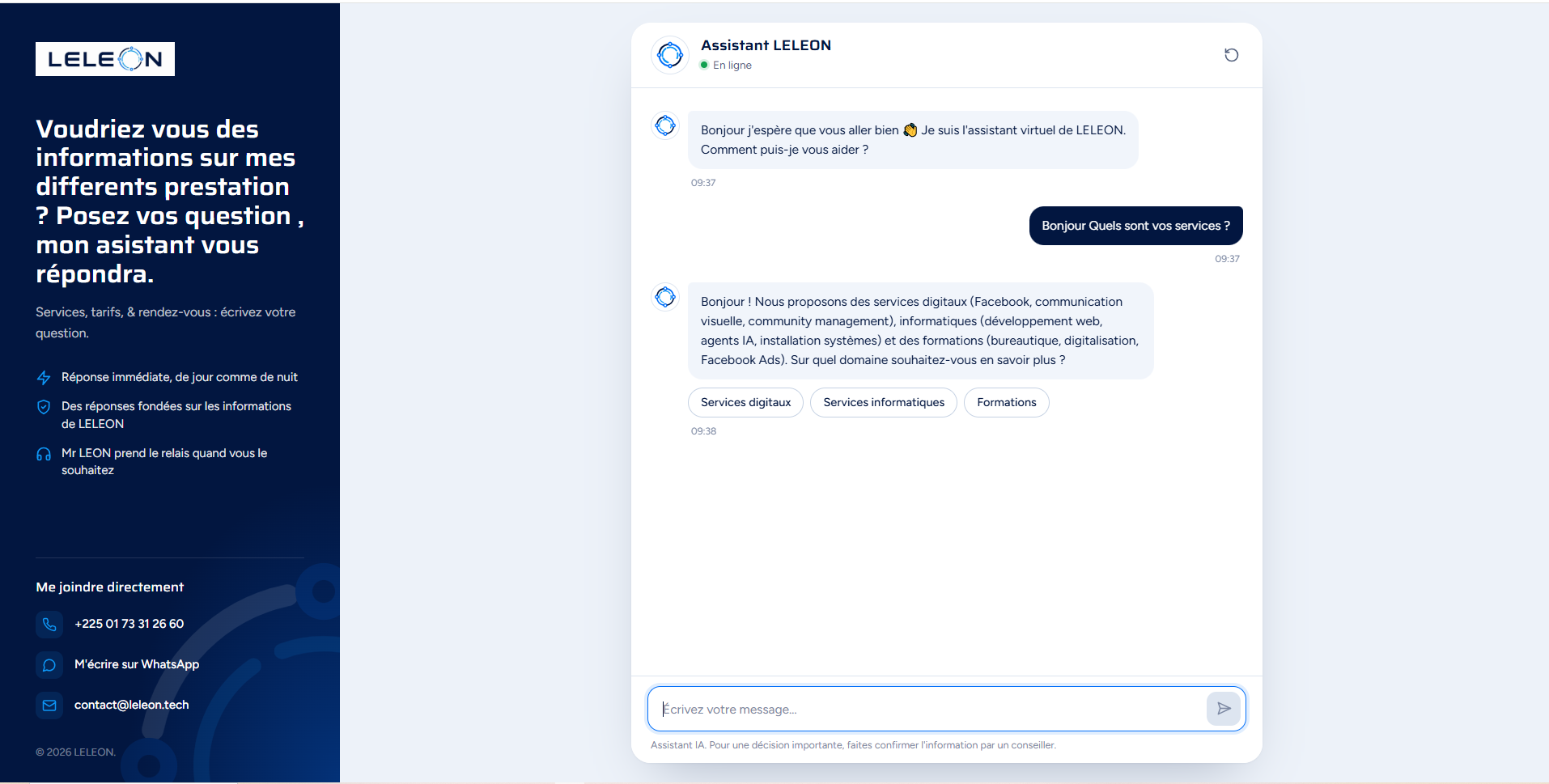The height and width of the screenshot is (784, 1549).
Task: Click the 'Mr LEON prend le relais' text
Action: (x=164, y=461)
